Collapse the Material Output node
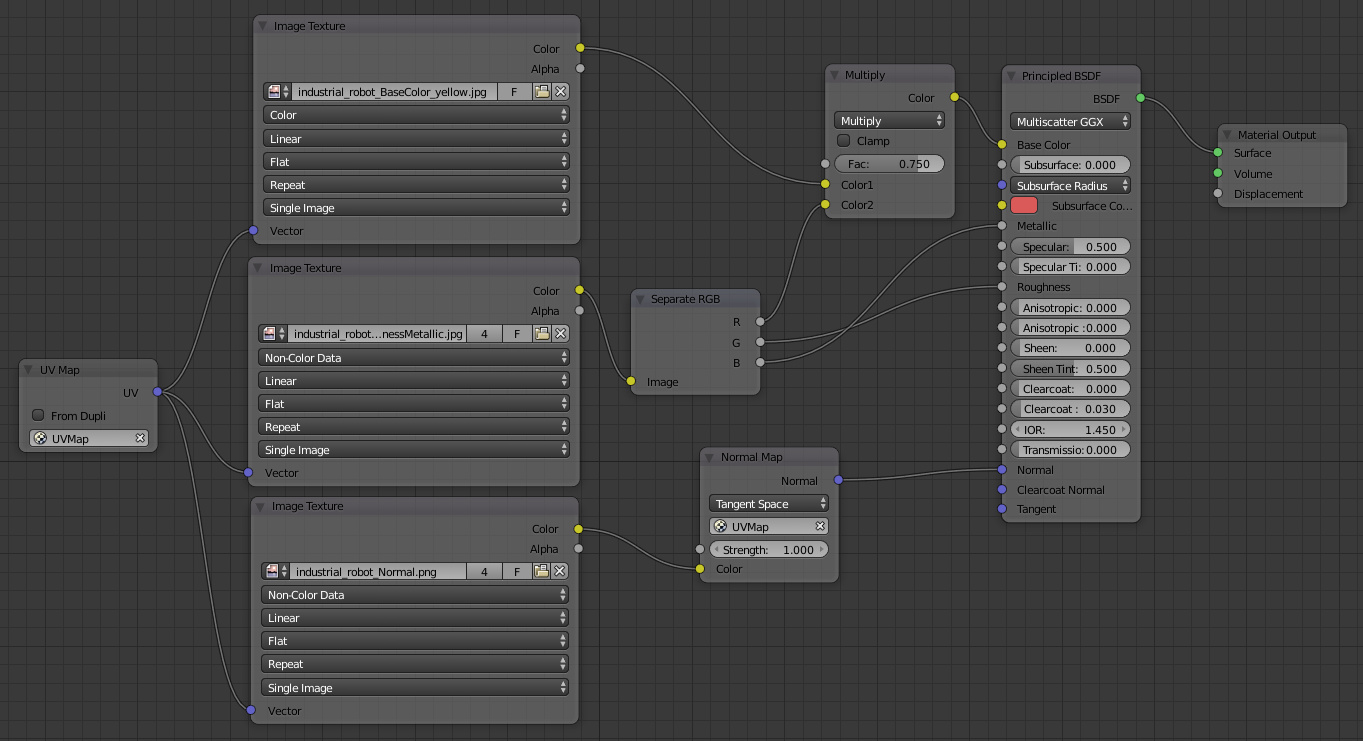The image size is (1363, 741). tap(1228, 135)
